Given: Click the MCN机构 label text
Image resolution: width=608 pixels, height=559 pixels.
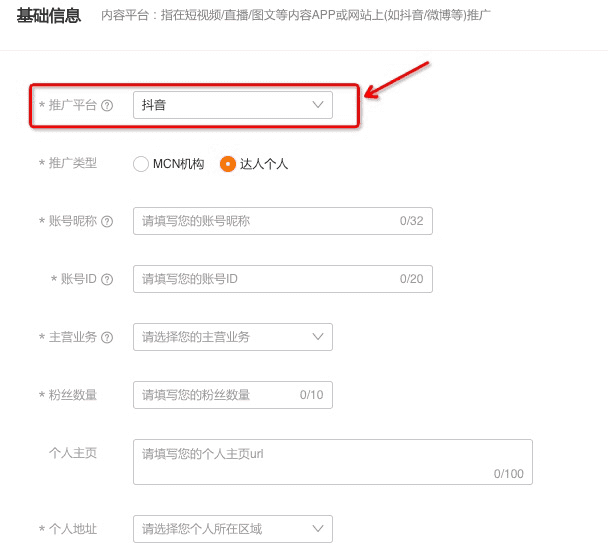Looking at the screenshot, I should [x=177, y=164].
